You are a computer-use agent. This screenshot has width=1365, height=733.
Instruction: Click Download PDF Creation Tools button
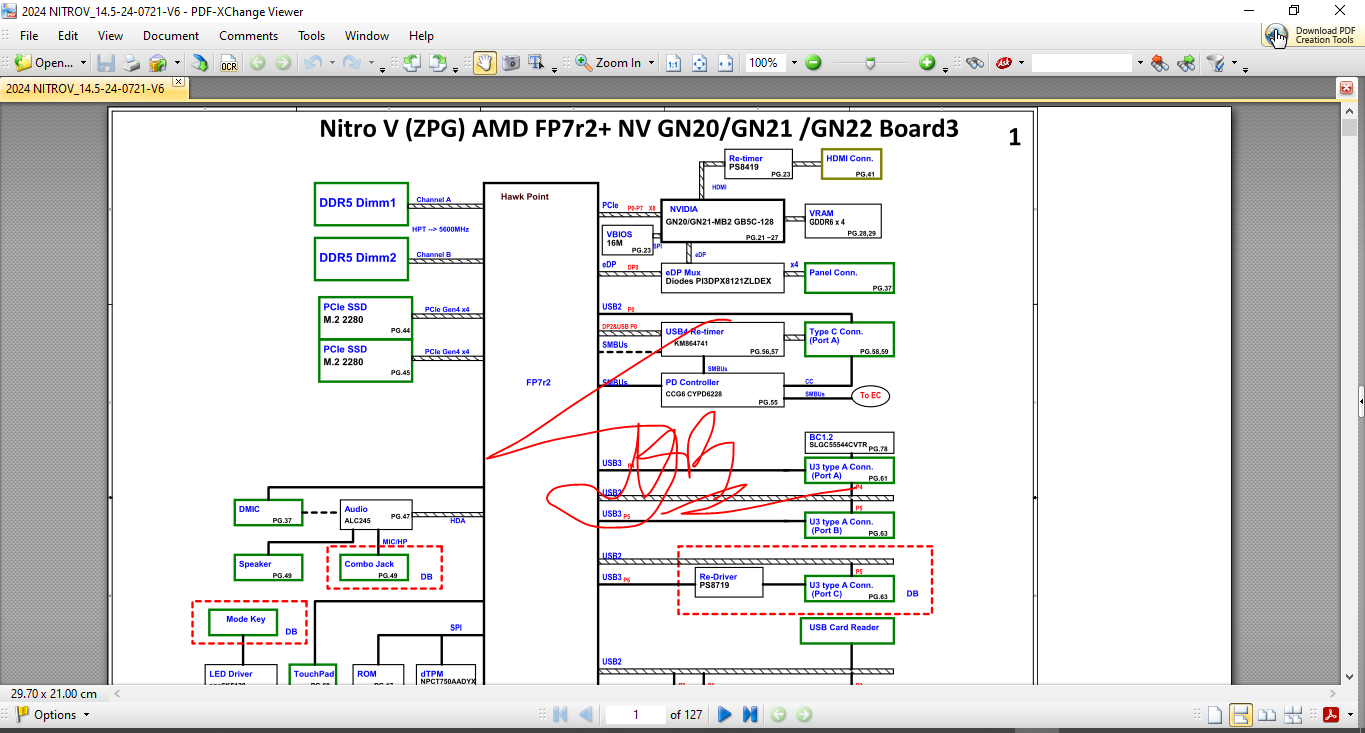1310,35
